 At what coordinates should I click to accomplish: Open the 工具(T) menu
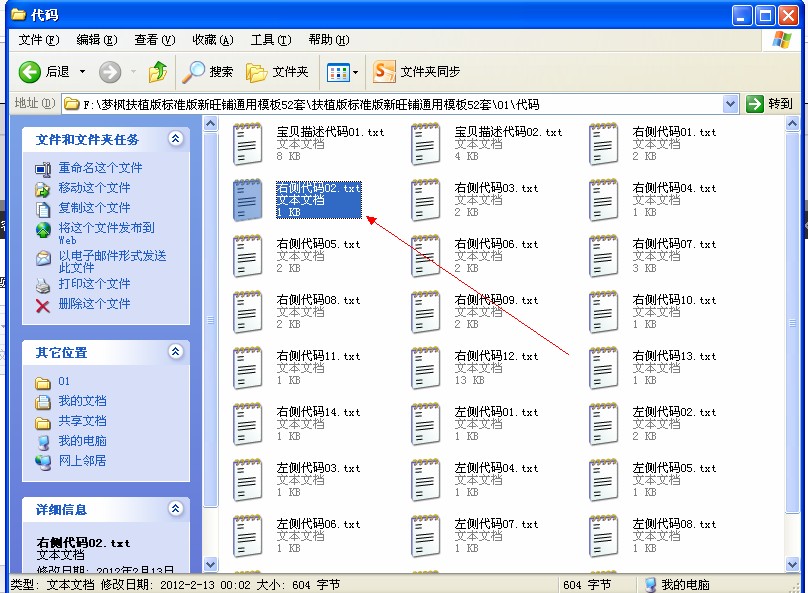(x=270, y=40)
